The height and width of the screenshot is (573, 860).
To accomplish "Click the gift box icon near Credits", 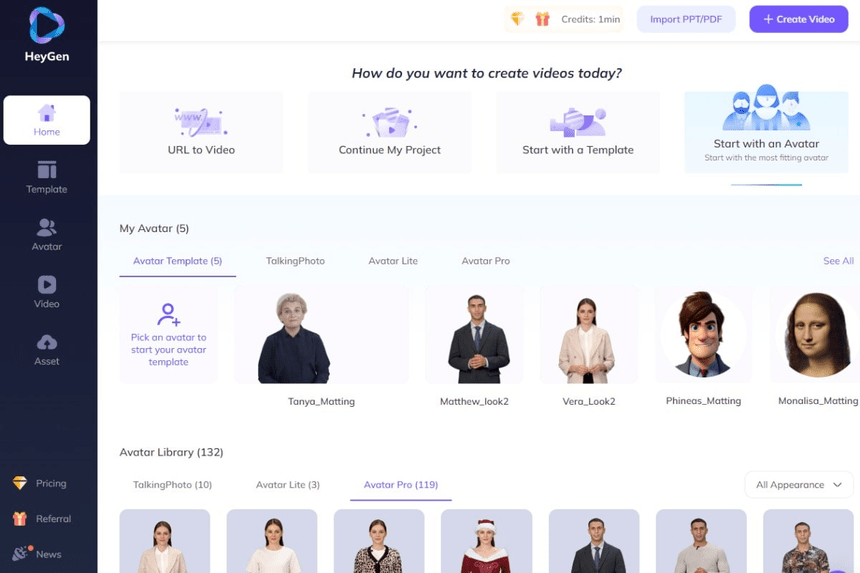I will point(542,19).
